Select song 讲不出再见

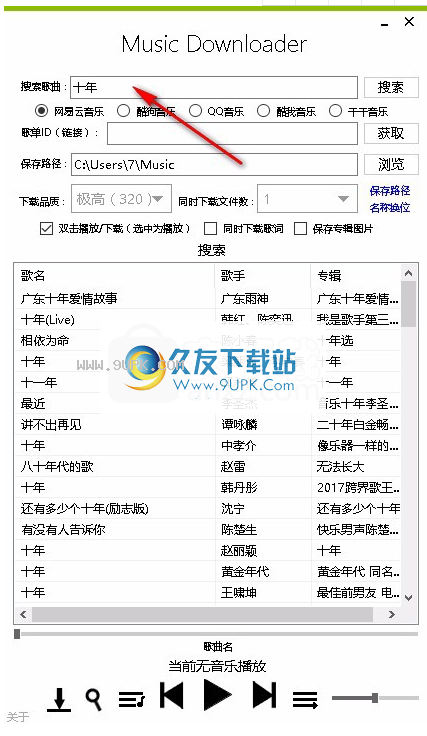click(51, 425)
